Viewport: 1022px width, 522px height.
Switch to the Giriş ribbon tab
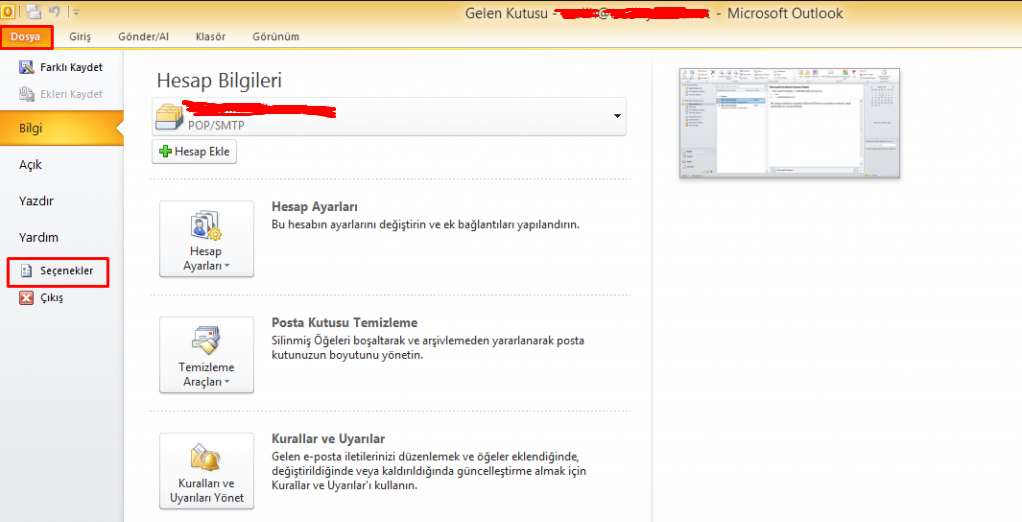point(80,36)
